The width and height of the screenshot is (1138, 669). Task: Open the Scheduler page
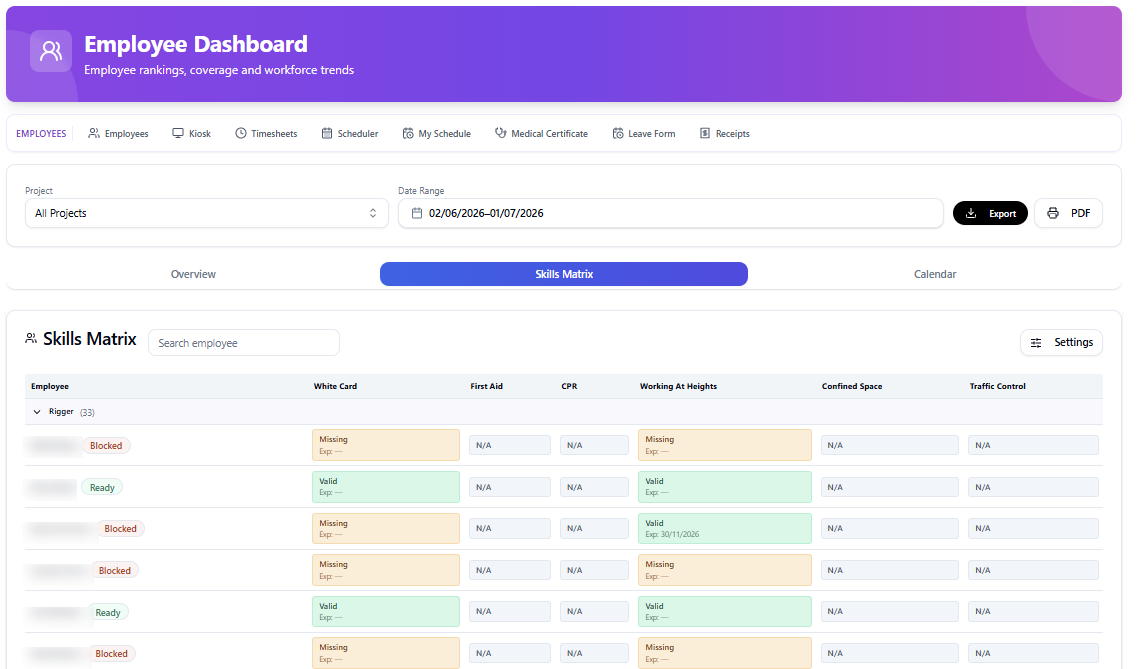point(350,134)
